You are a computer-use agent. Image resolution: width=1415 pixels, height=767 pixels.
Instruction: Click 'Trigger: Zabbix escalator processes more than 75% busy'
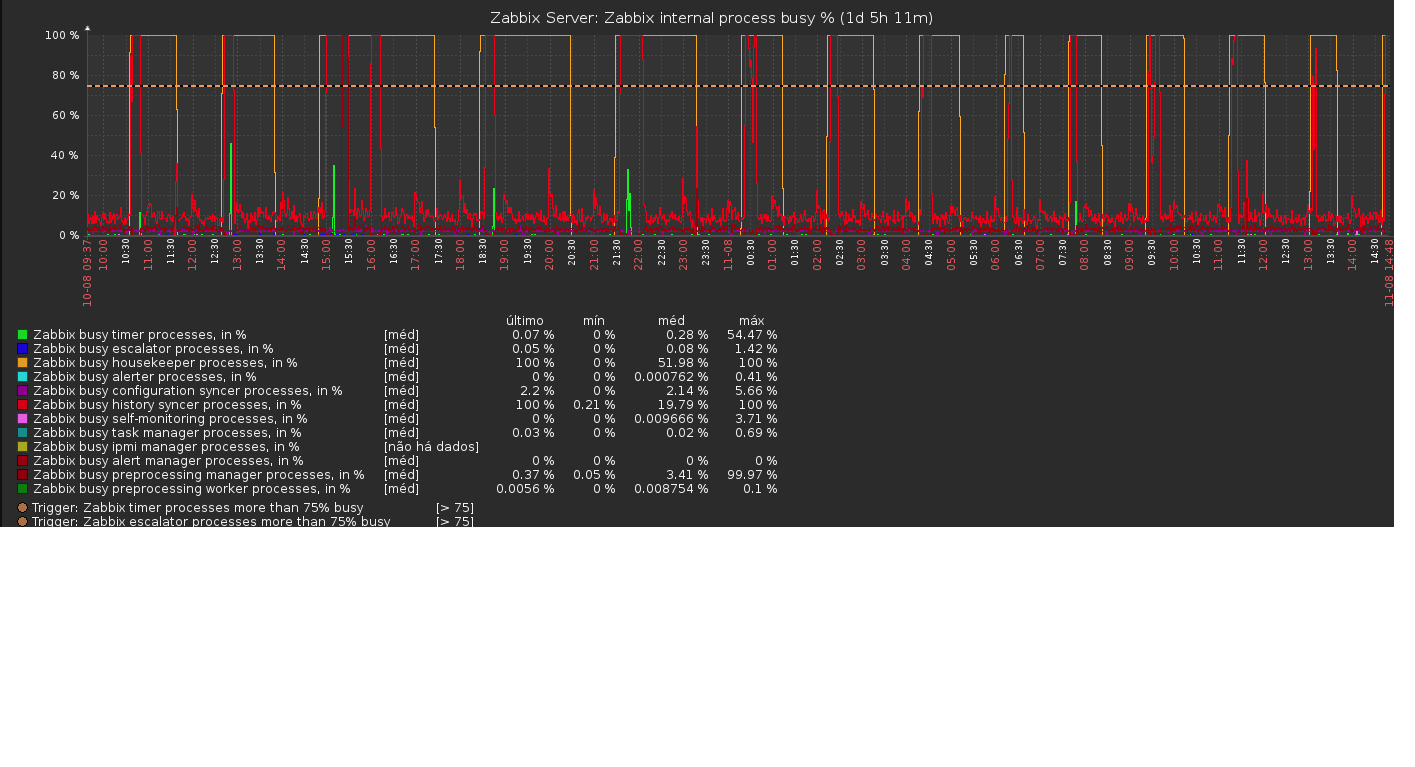click(x=211, y=521)
